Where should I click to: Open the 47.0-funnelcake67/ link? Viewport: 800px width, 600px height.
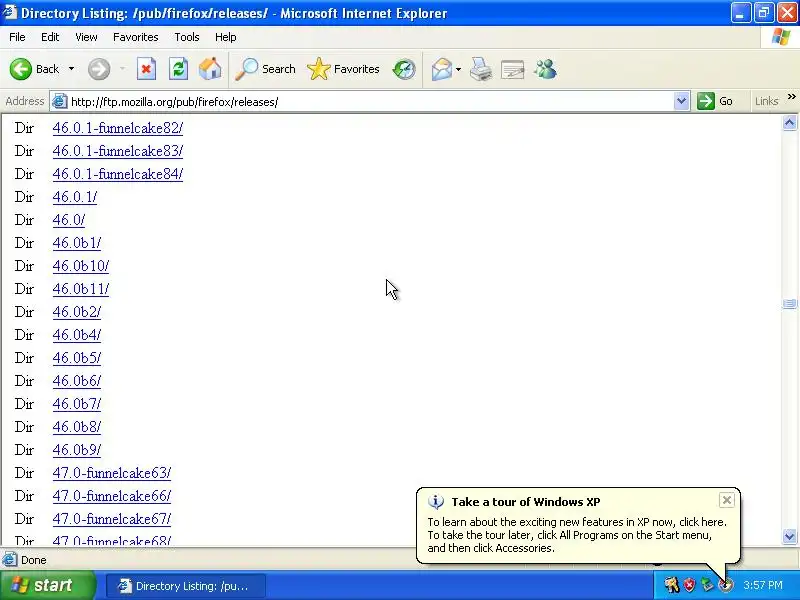[112, 519]
